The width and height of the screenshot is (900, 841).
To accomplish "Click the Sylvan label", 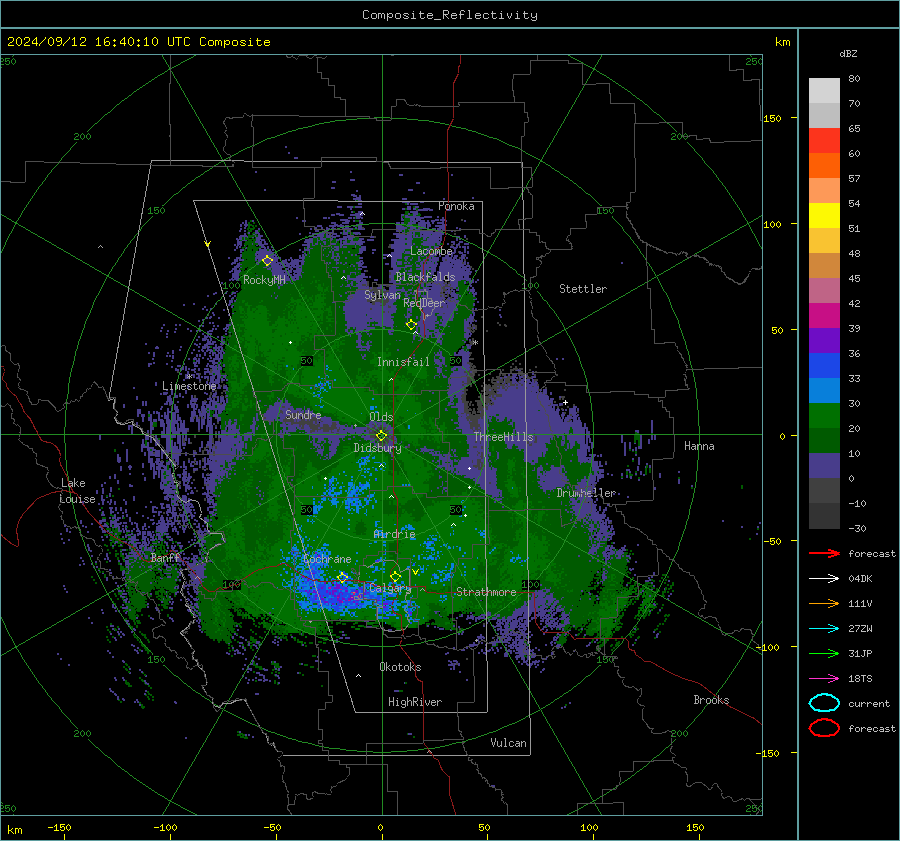I will tap(382, 295).
